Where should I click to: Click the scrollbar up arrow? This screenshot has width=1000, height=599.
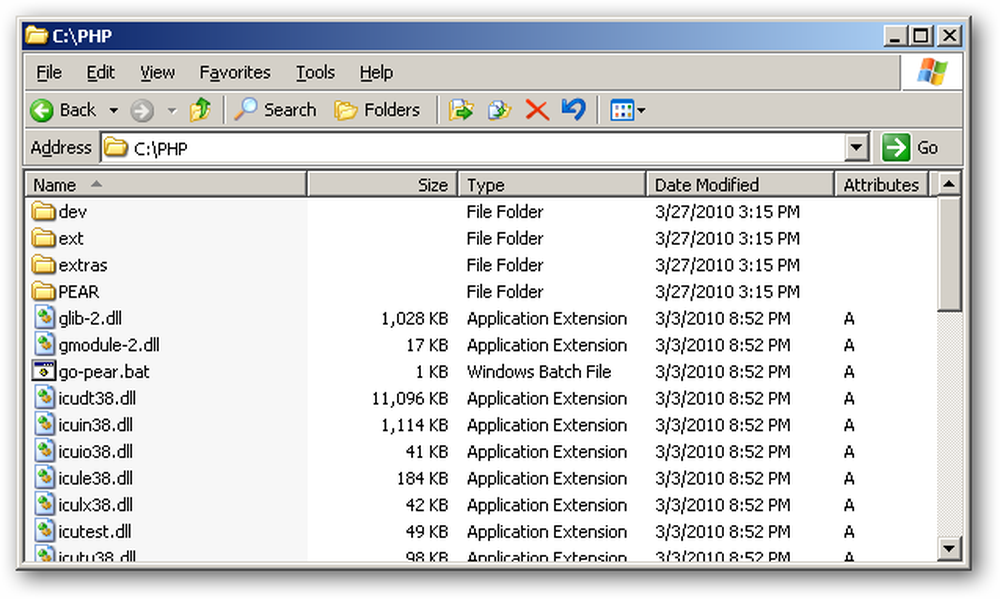tap(949, 185)
